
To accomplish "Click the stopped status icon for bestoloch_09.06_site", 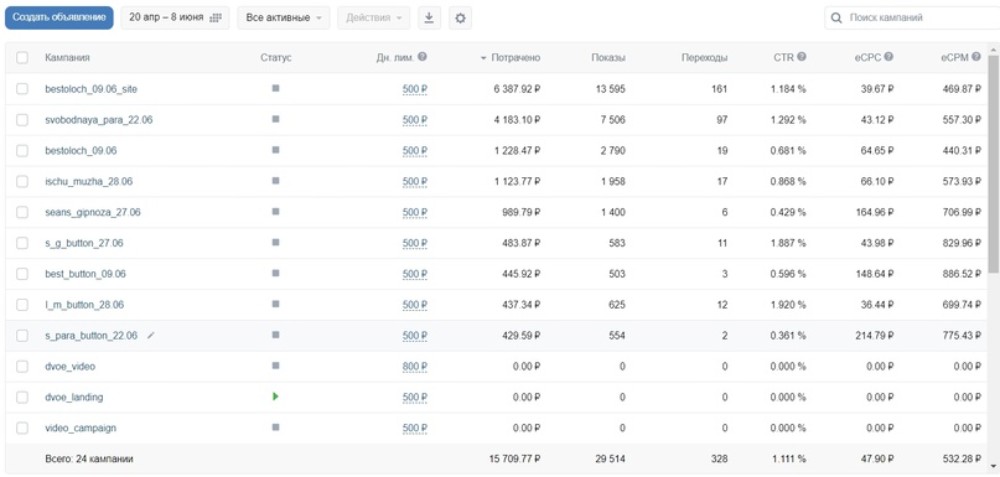I will 275,89.
